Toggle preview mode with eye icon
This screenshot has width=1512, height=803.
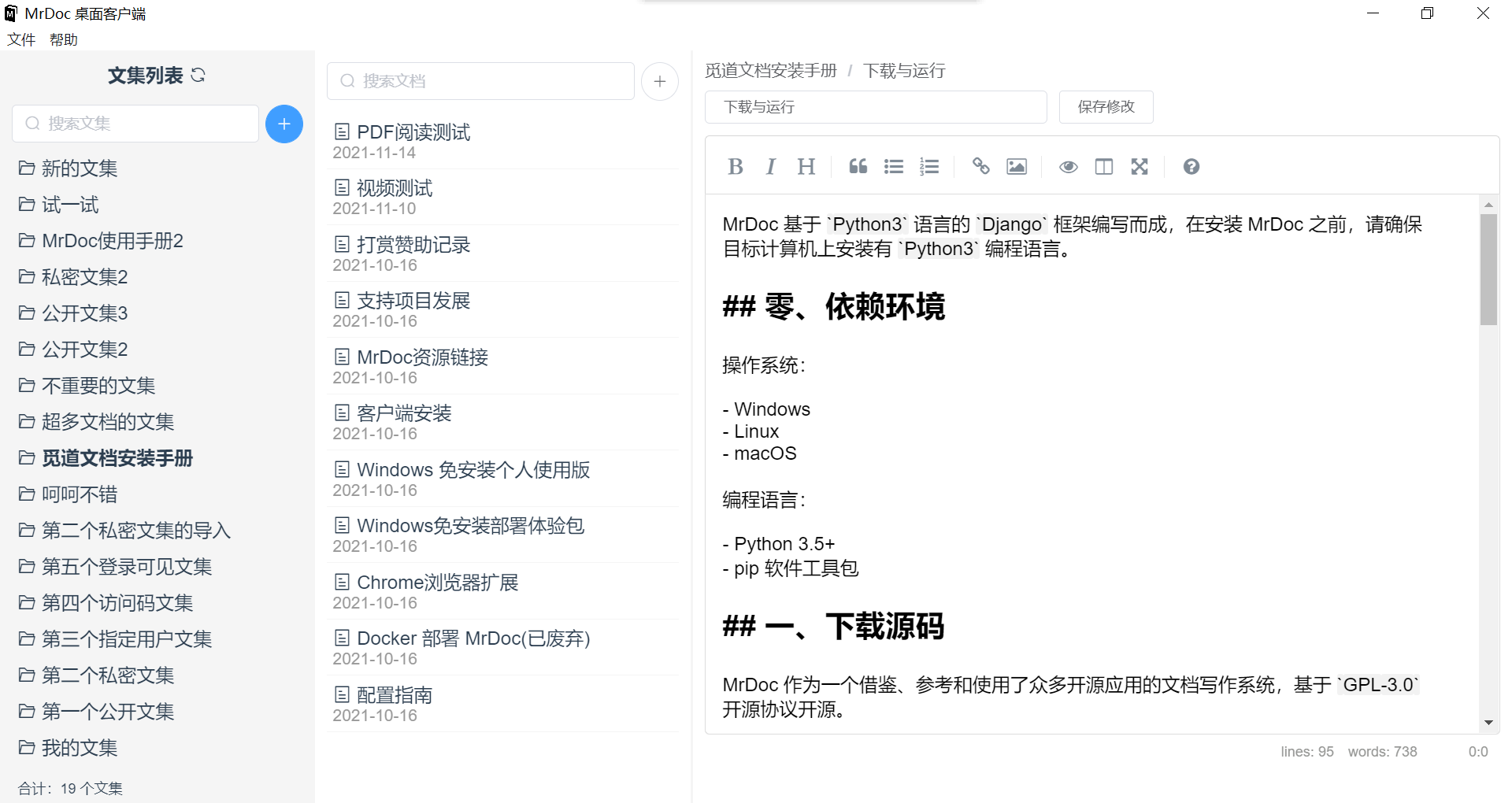tap(1068, 167)
